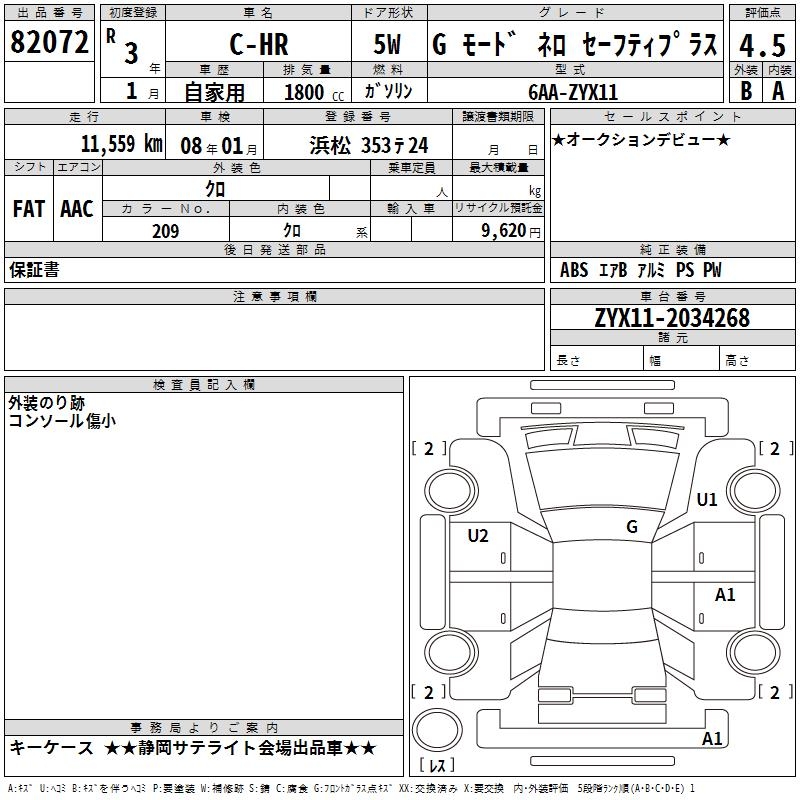Click the equipment line ABS エアB アルミ PS PW

point(640,270)
